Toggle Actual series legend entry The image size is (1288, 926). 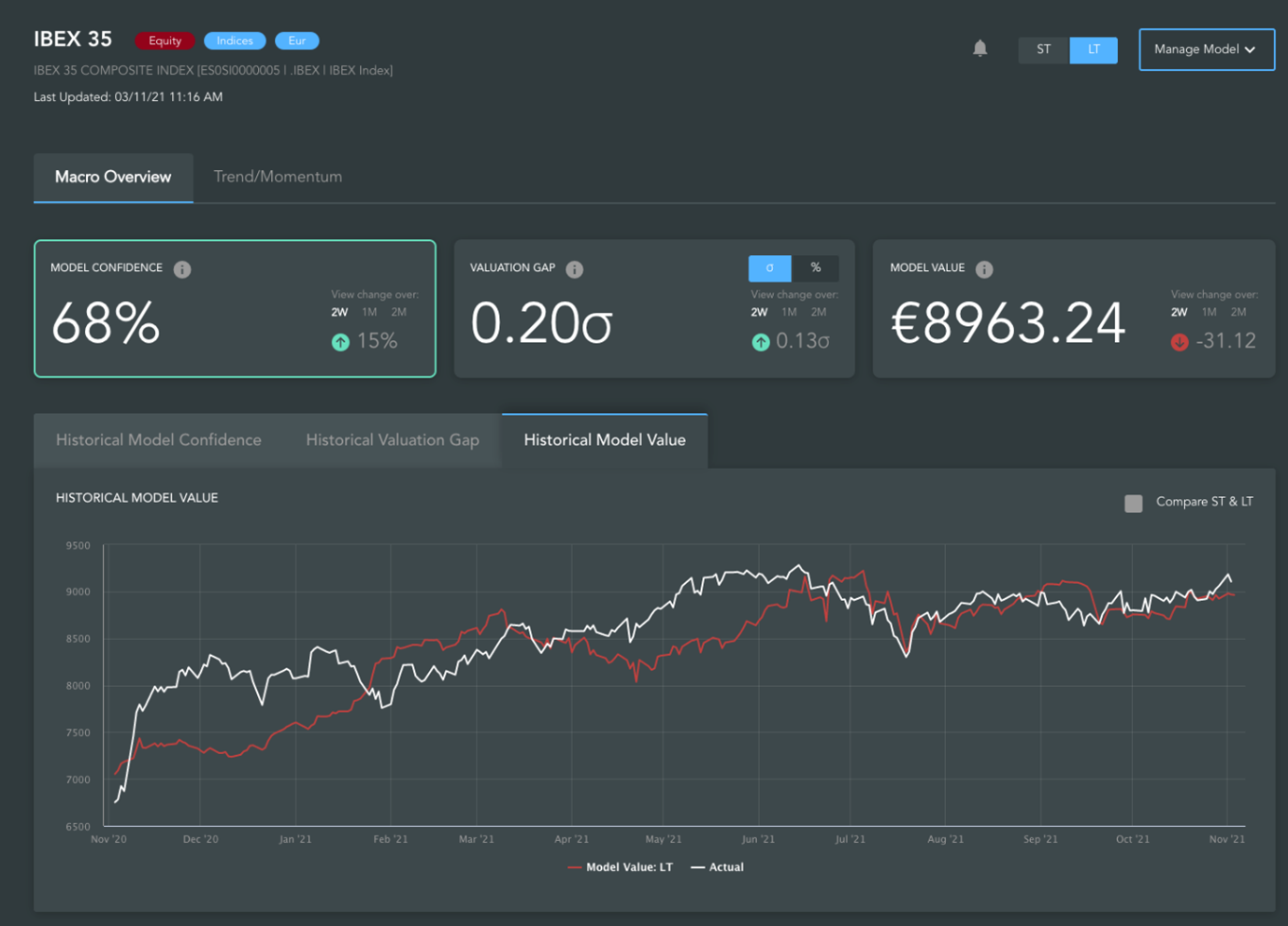click(718, 867)
